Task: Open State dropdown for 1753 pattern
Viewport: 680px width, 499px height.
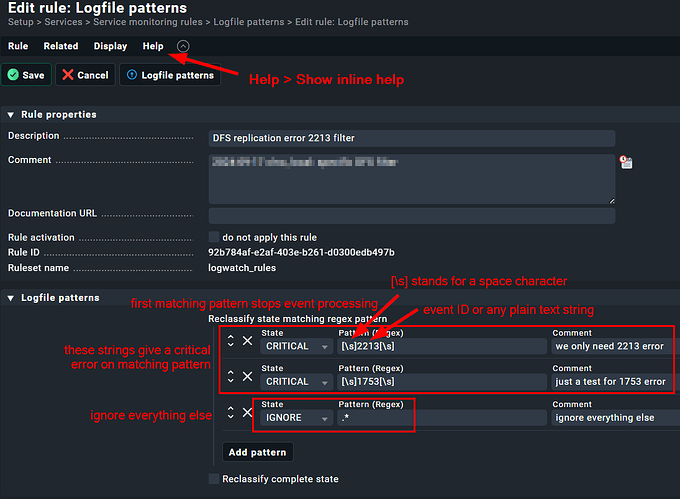Action: 296,382
